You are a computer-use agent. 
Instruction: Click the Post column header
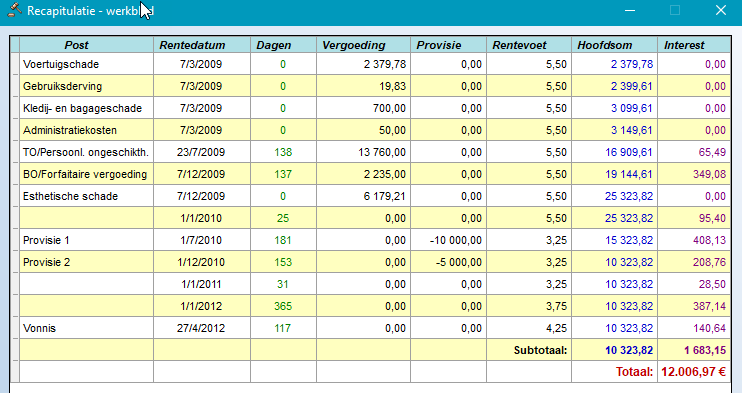tap(86, 45)
